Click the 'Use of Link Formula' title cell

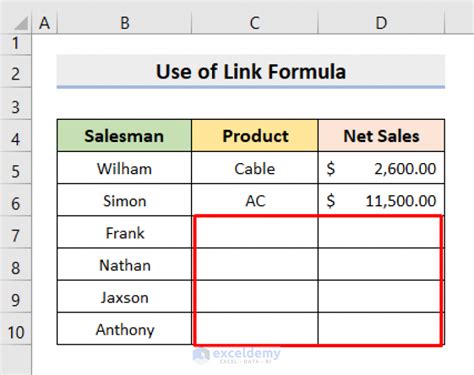[x=251, y=71]
